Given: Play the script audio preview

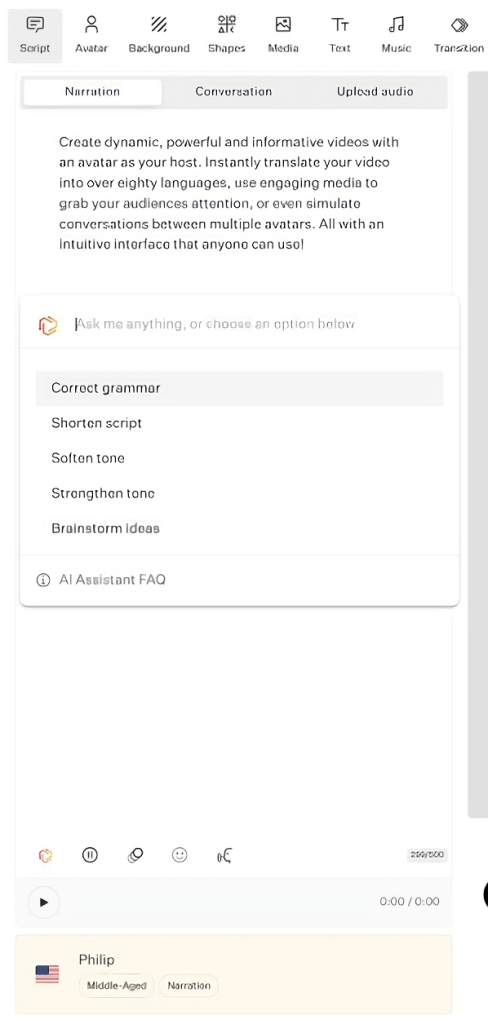Looking at the screenshot, I should [x=44, y=902].
